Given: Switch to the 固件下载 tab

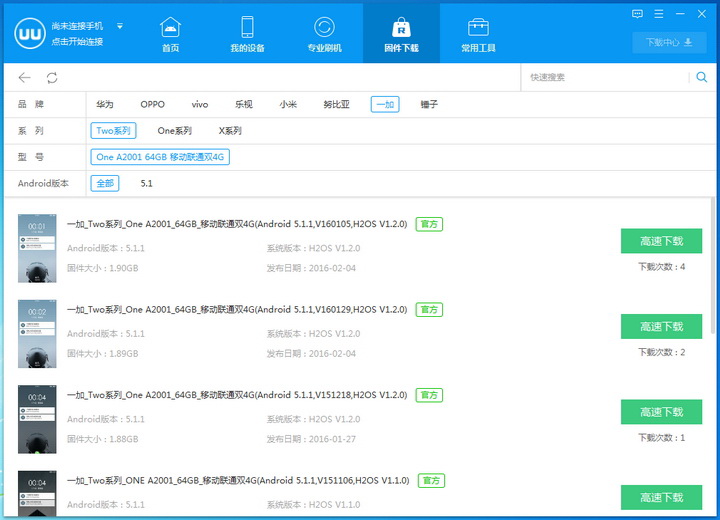Looking at the screenshot, I should [401, 33].
